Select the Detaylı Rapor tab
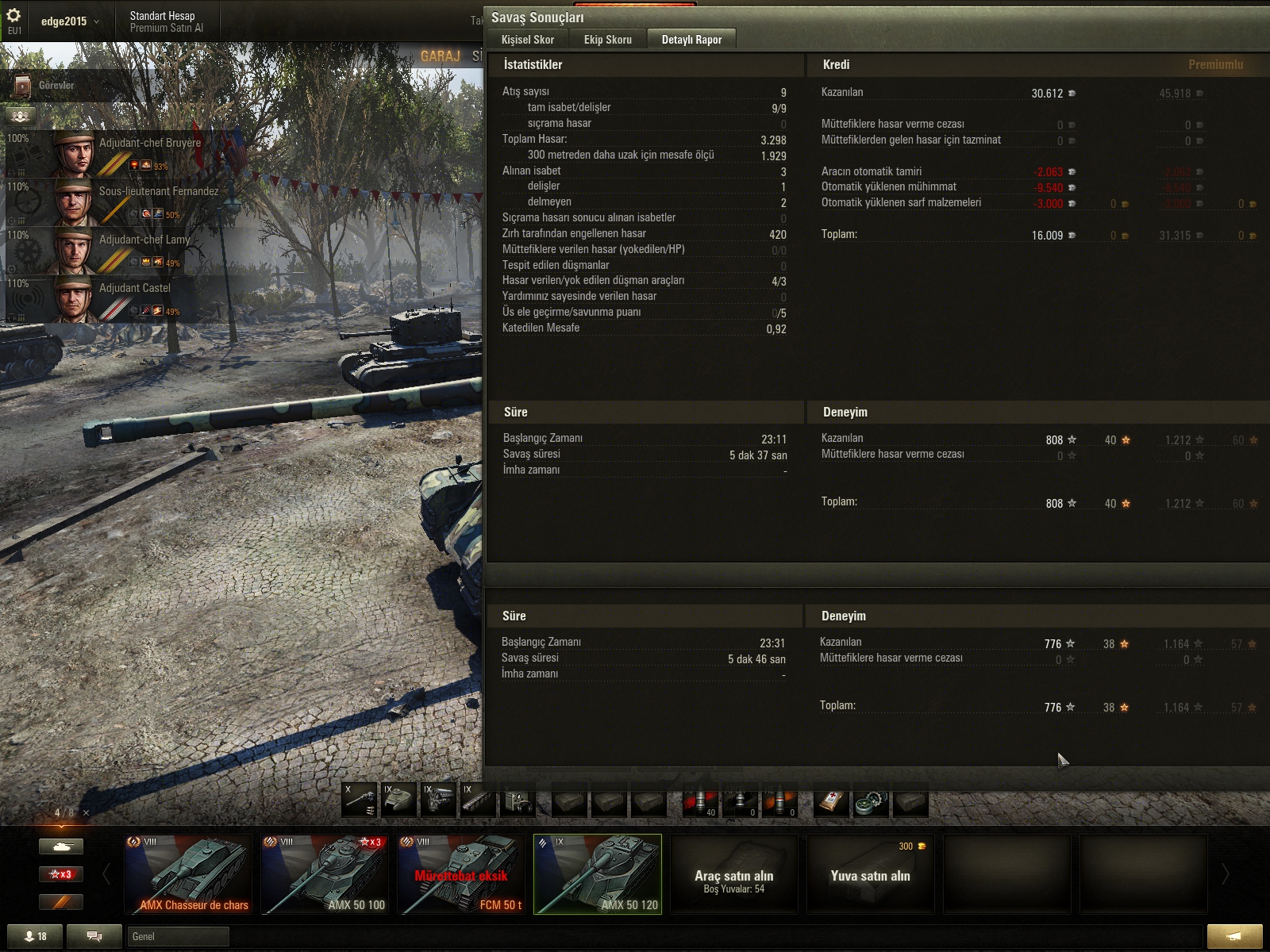 691,39
